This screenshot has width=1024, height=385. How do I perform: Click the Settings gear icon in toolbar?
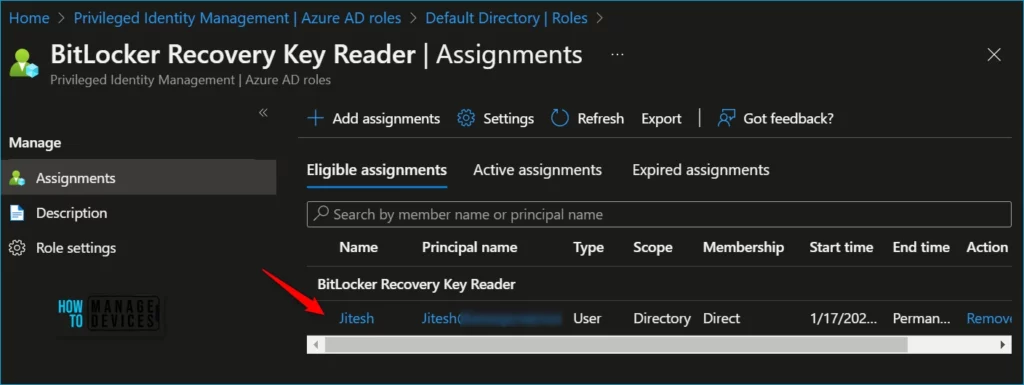(x=466, y=118)
